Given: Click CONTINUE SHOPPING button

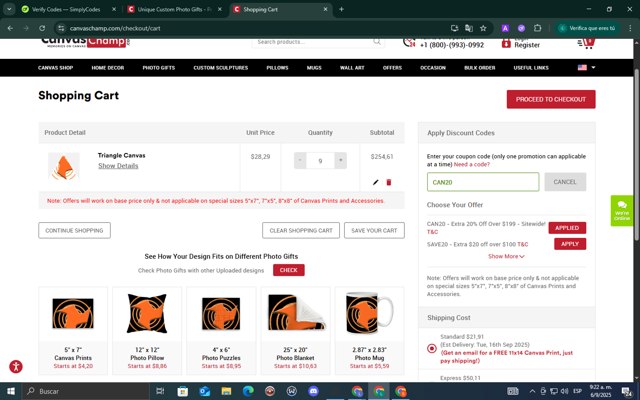Looking at the screenshot, I should click(74, 230).
